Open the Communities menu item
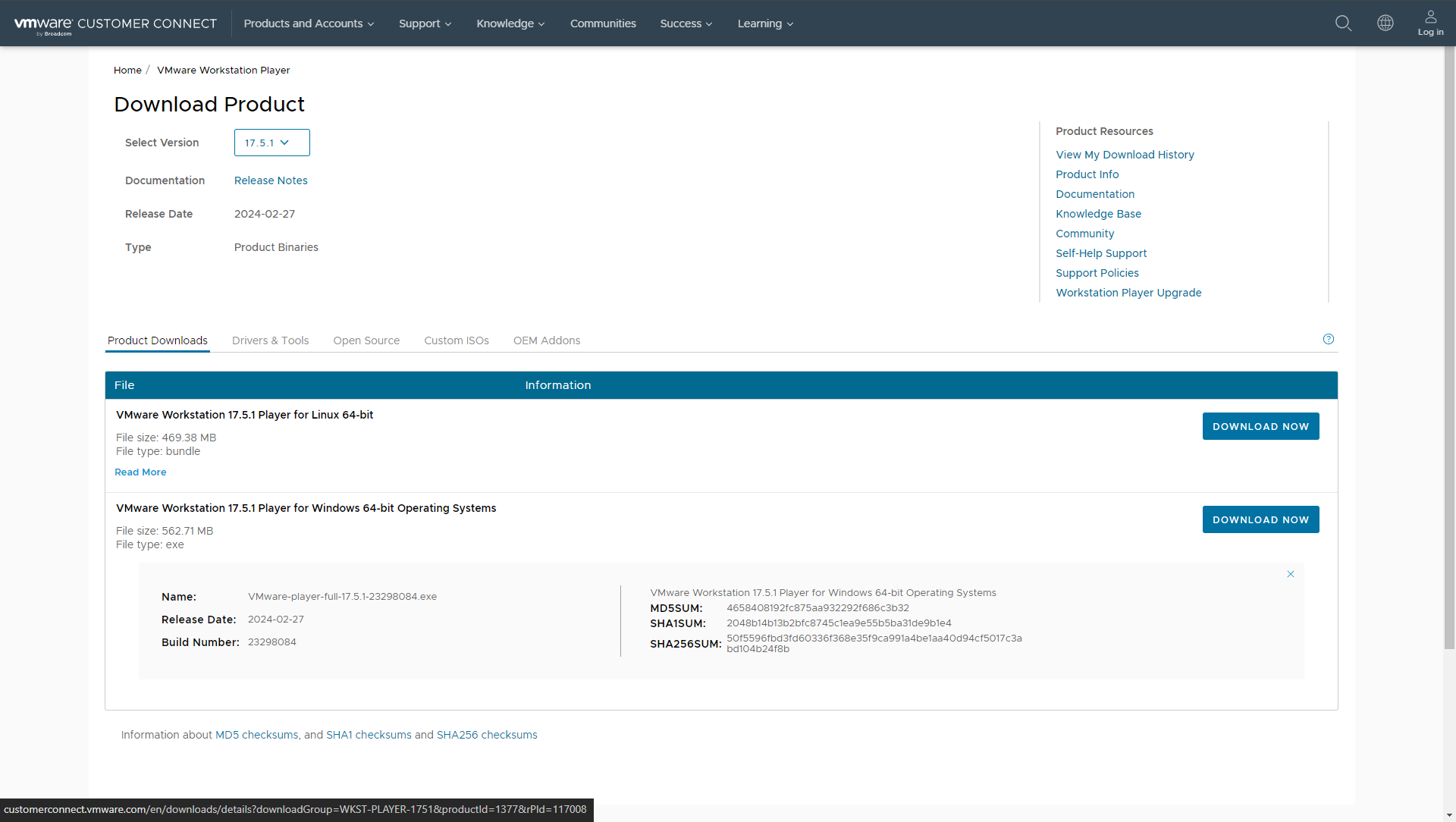This screenshot has height=822, width=1456. click(x=603, y=24)
